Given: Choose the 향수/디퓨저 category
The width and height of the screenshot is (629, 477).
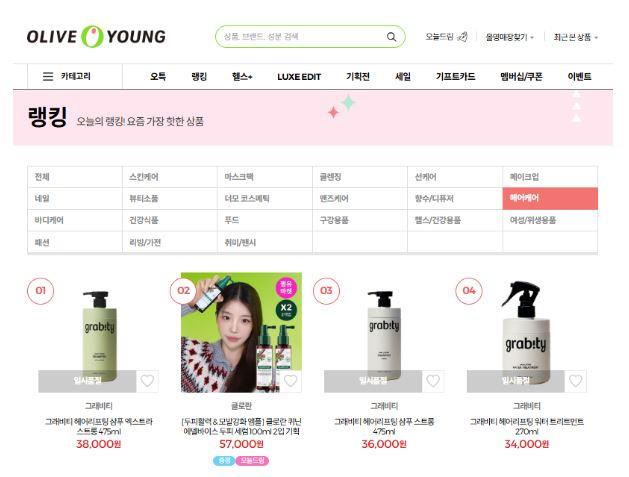Looking at the screenshot, I should pyautogui.click(x=455, y=199).
